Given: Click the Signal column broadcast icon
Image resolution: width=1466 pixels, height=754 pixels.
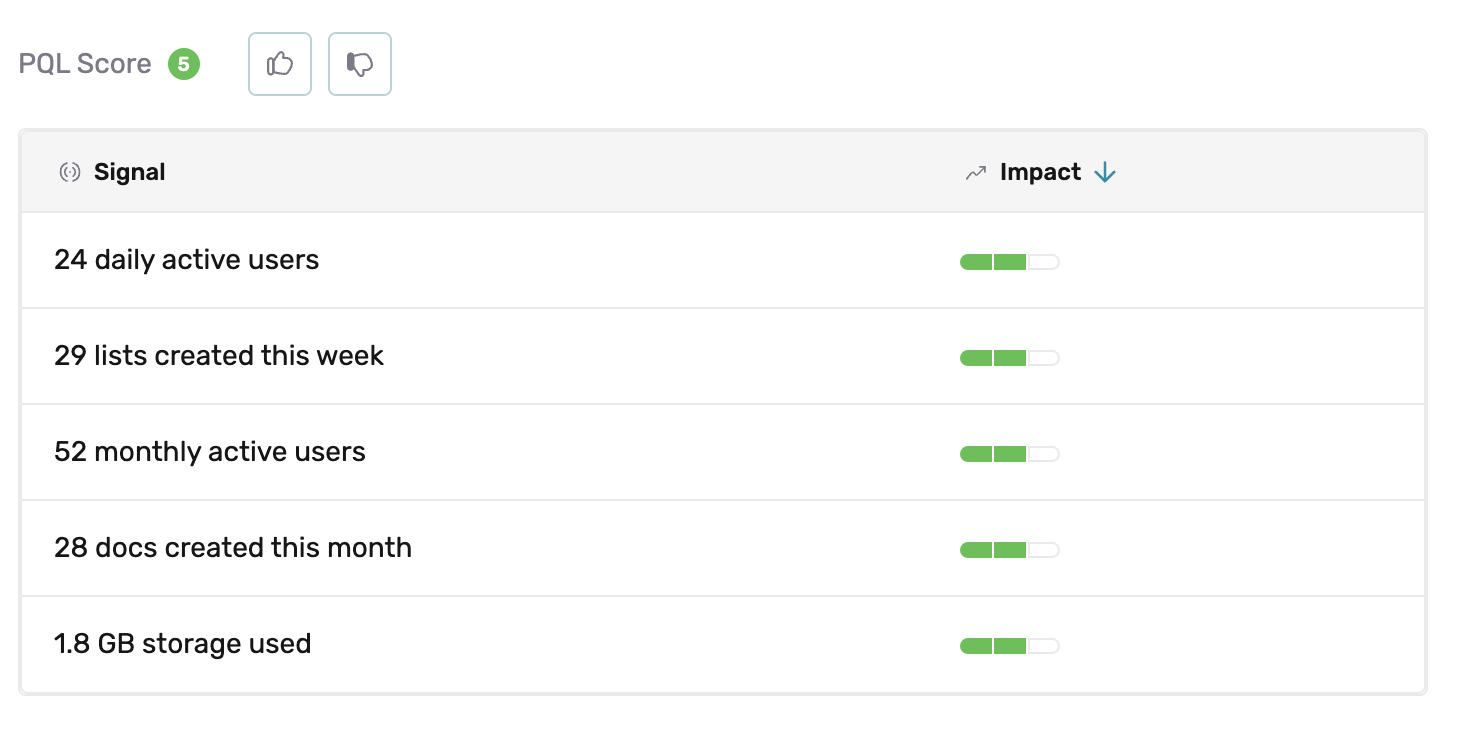Looking at the screenshot, I should coord(69,172).
